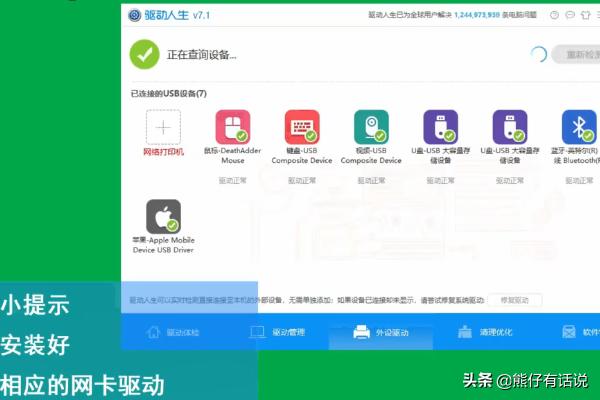Click the 网络打印机 red label
This screenshot has width=600, height=400.
coord(164,152)
